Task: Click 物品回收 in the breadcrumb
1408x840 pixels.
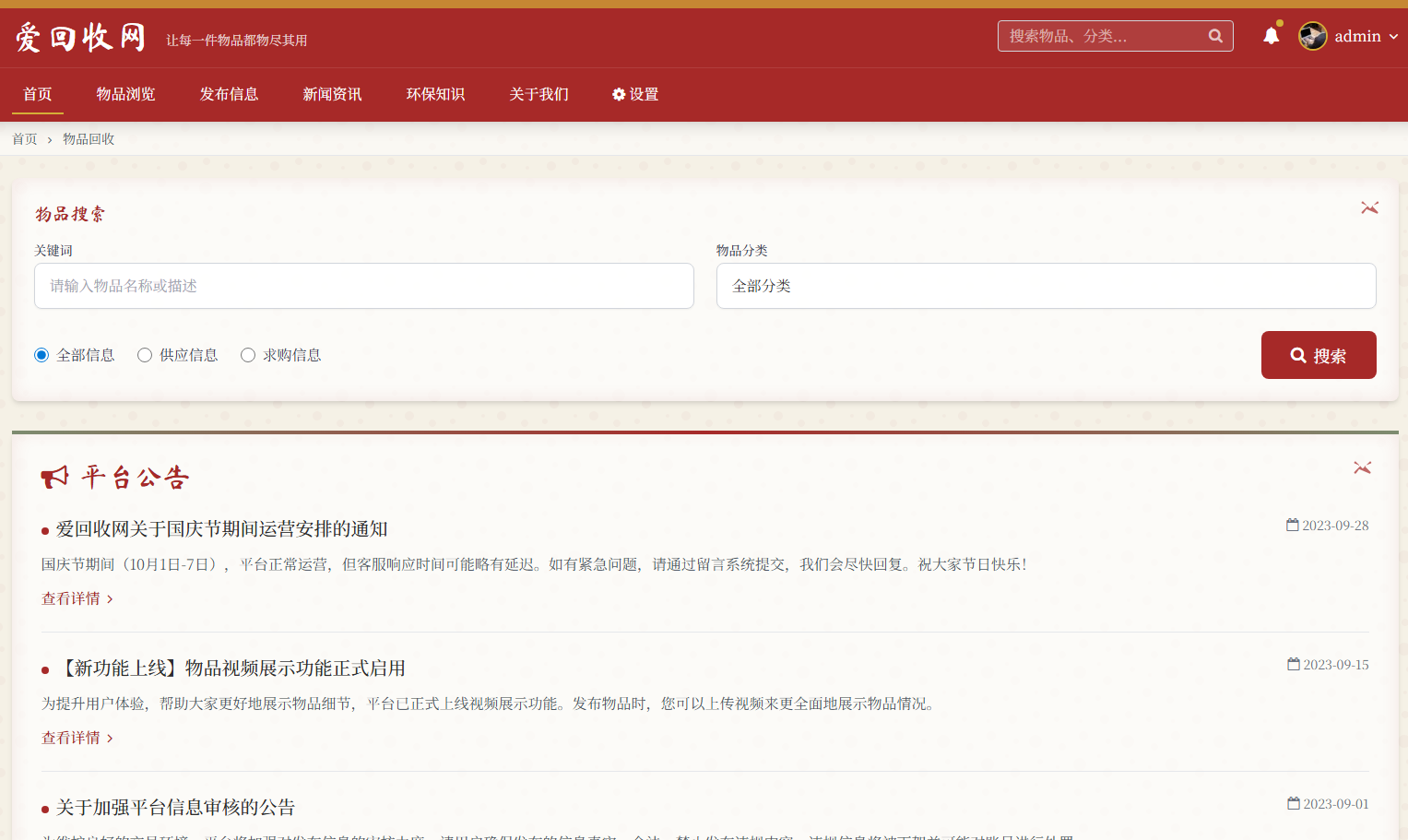Action: [x=89, y=139]
